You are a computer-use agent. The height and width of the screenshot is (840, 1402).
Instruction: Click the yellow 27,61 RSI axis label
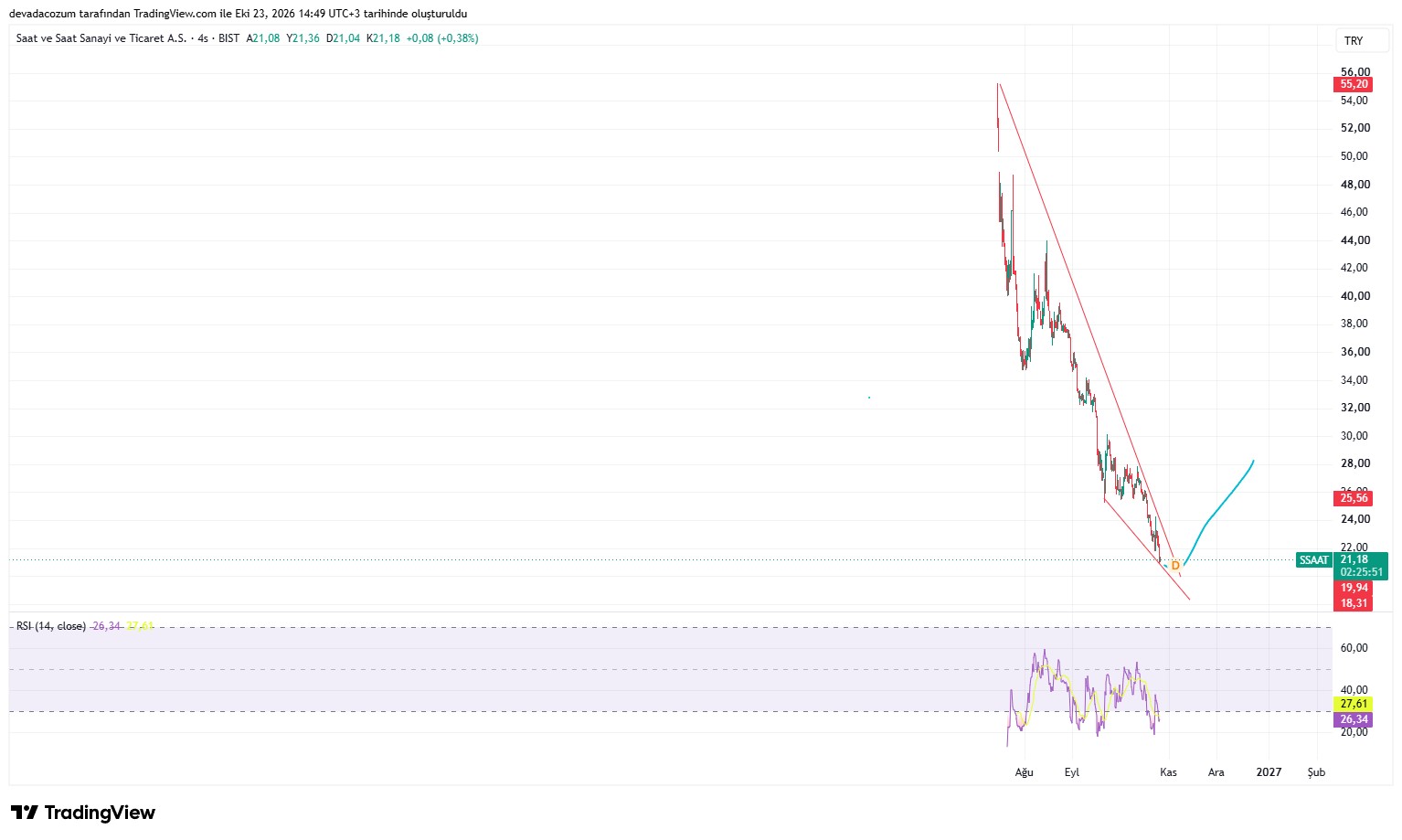pos(1354,704)
